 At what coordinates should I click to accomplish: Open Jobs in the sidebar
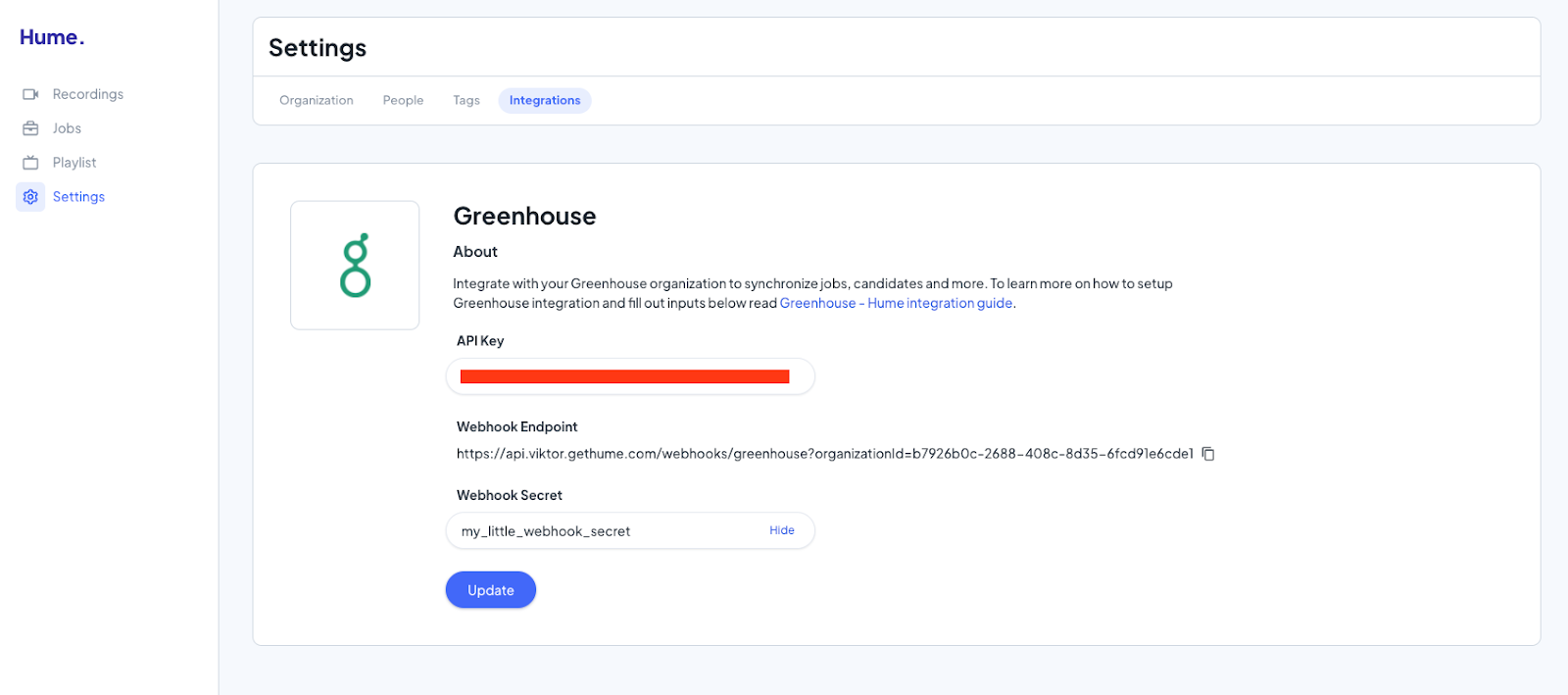67,128
